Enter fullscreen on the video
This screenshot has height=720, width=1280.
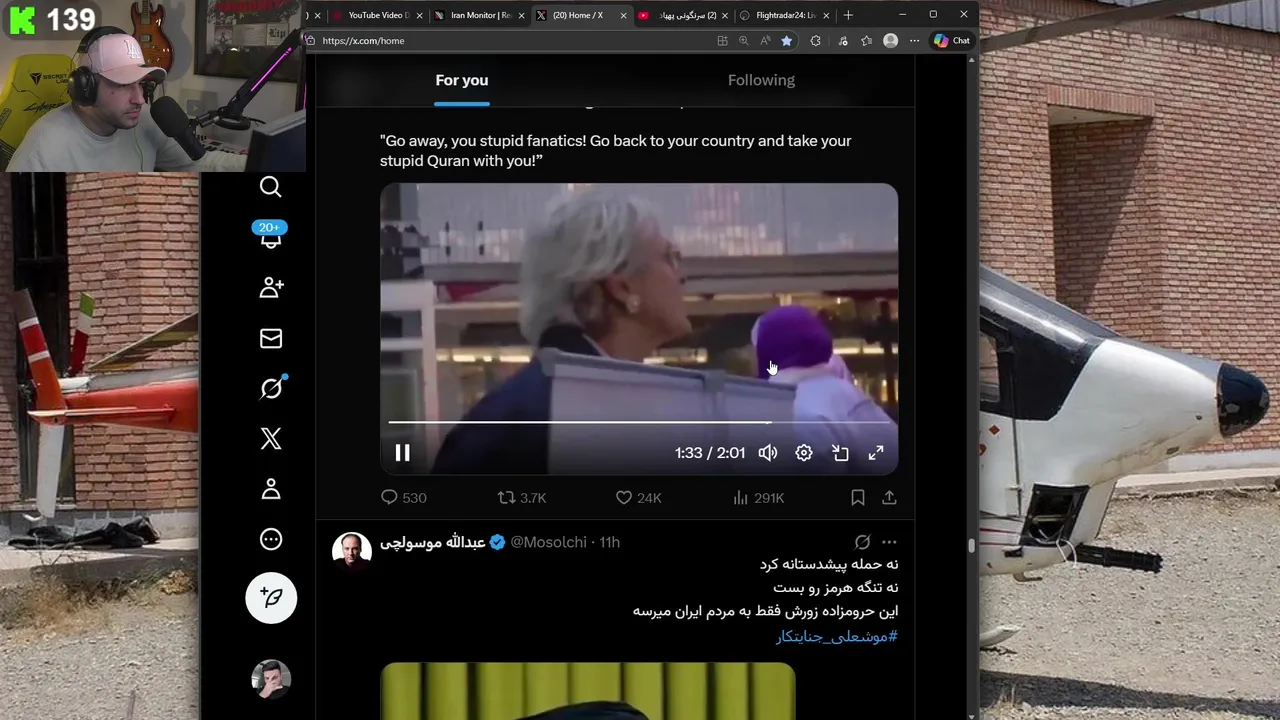(x=876, y=453)
